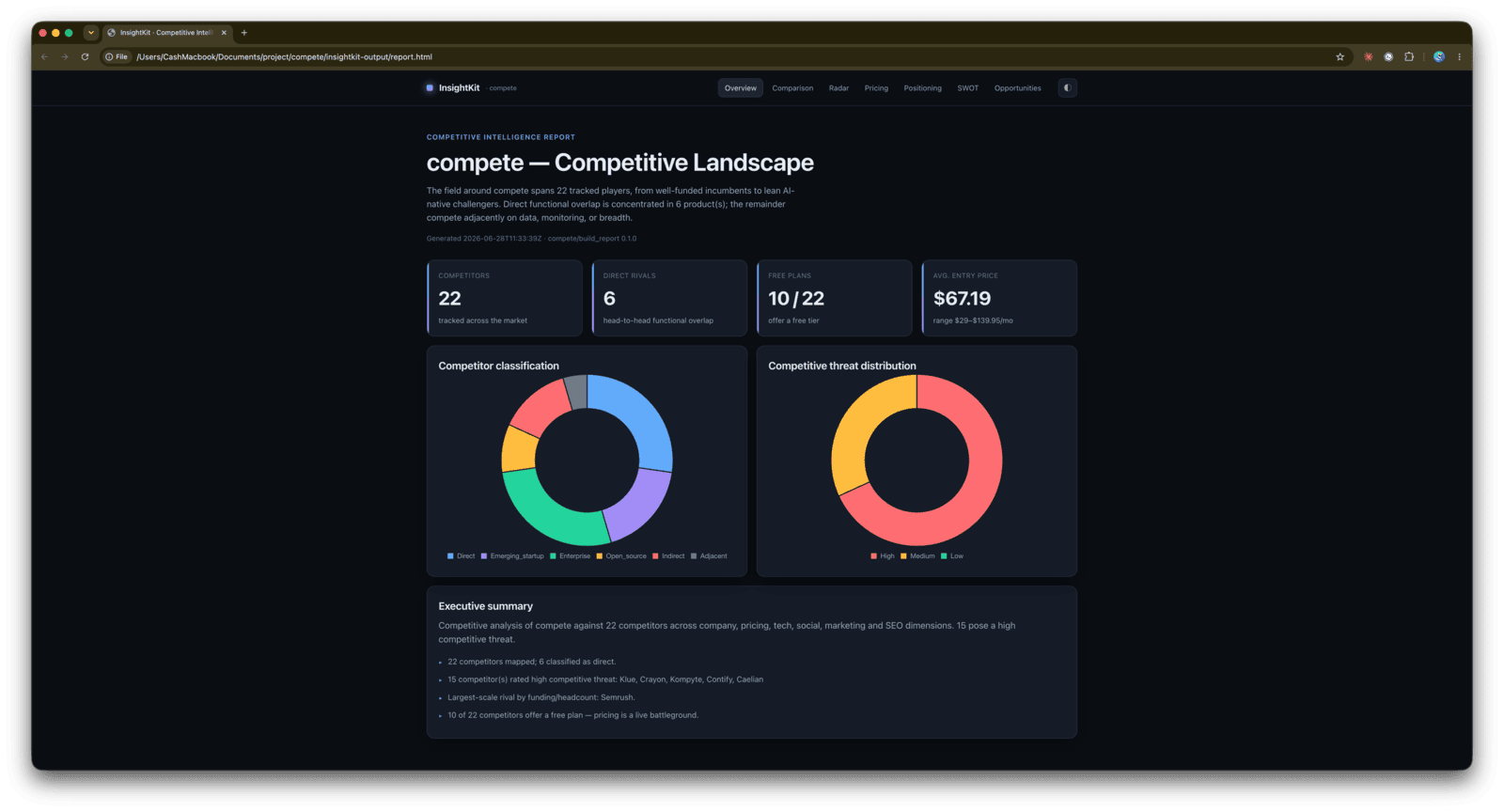
Task: Click the bullet about Semrush largest-scale rival
Action: pos(541,697)
